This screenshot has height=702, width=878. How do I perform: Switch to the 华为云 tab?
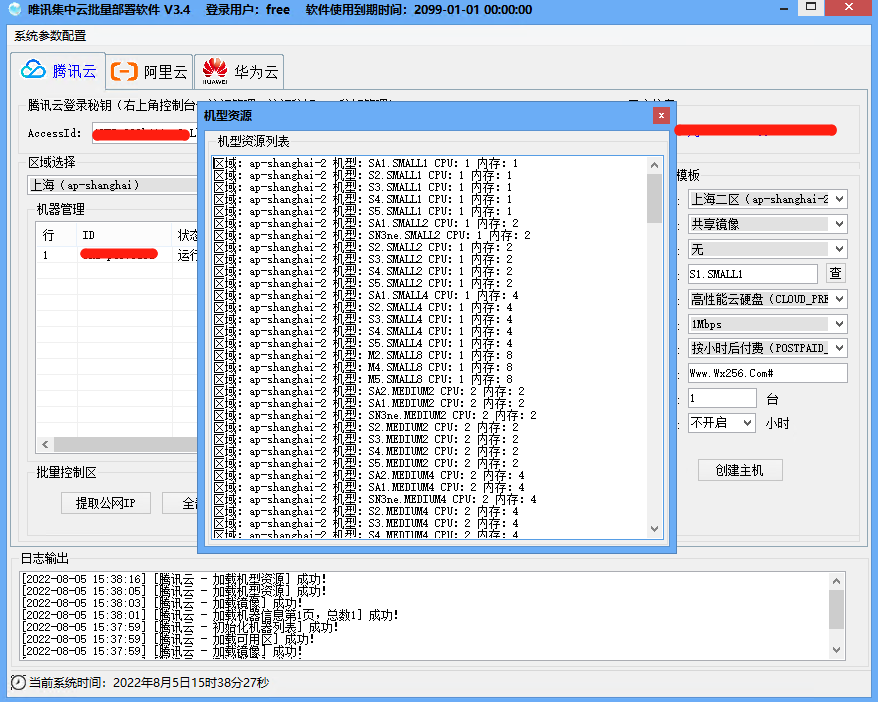click(x=239, y=72)
